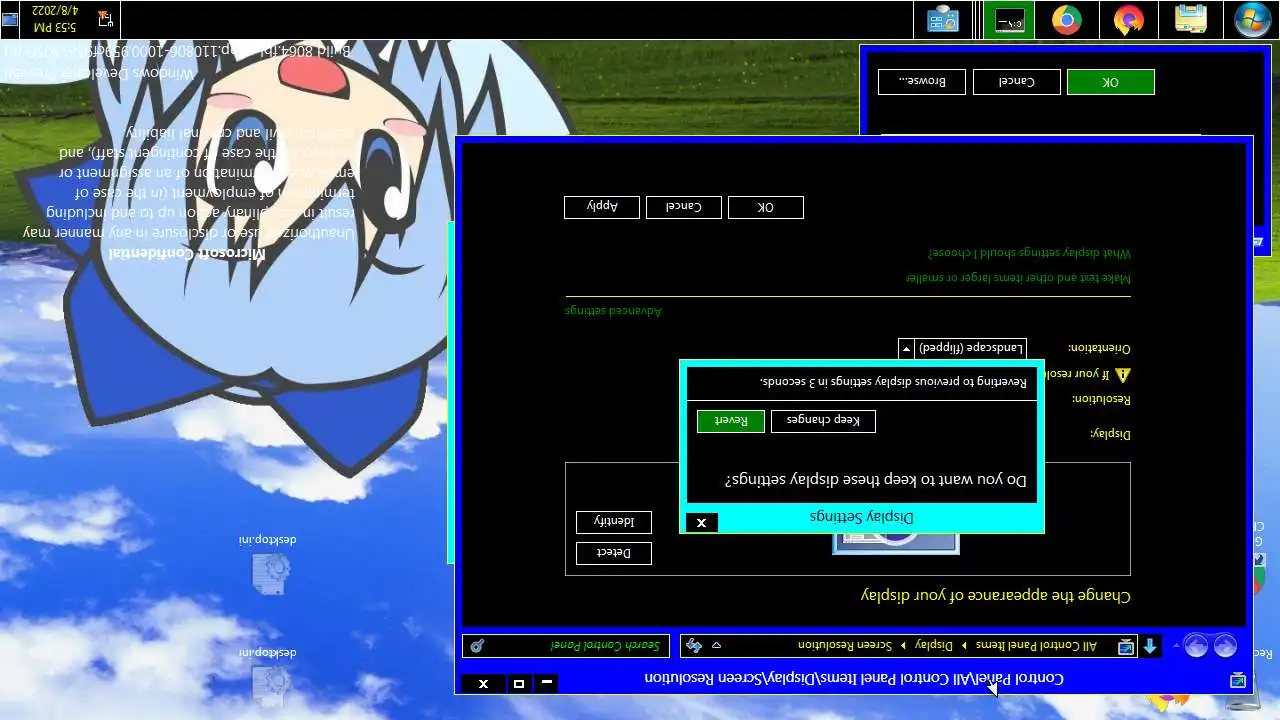Click Cancel in the Run dialog

tap(1016, 82)
